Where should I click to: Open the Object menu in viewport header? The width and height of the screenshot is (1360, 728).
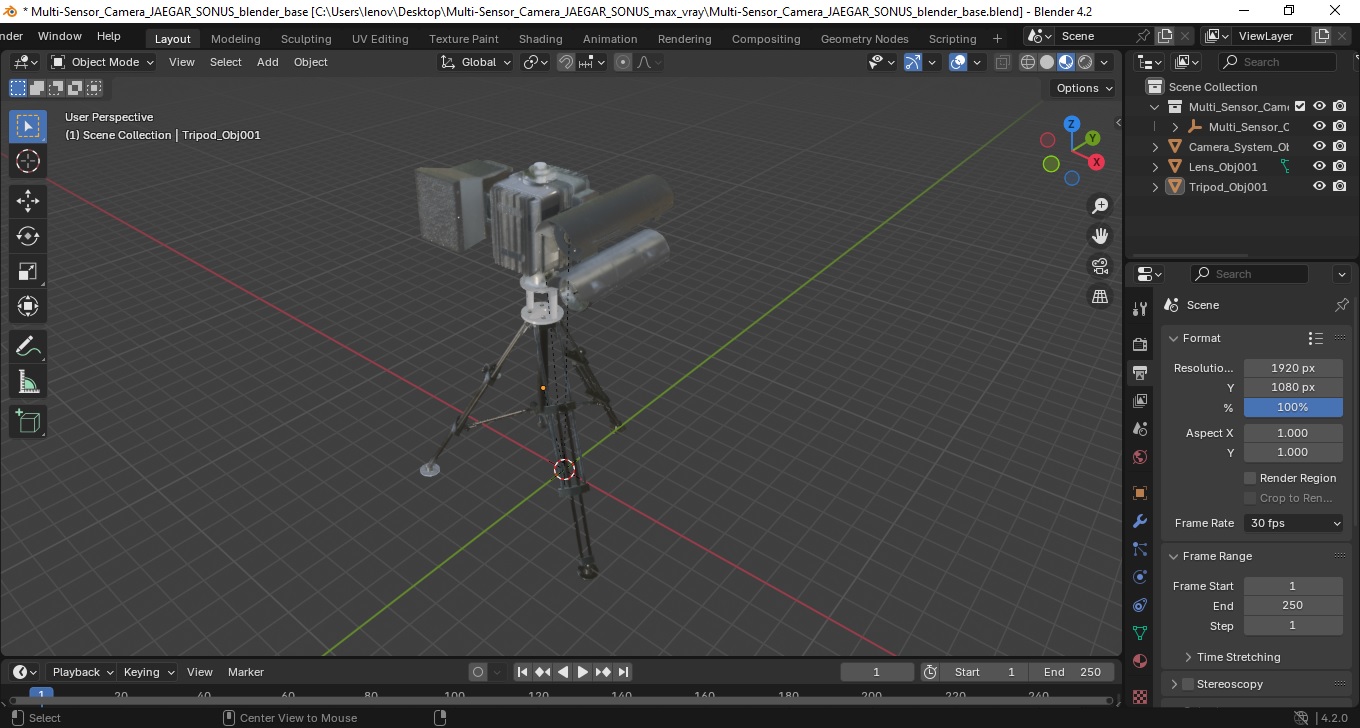pyautogui.click(x=310, y=62)
